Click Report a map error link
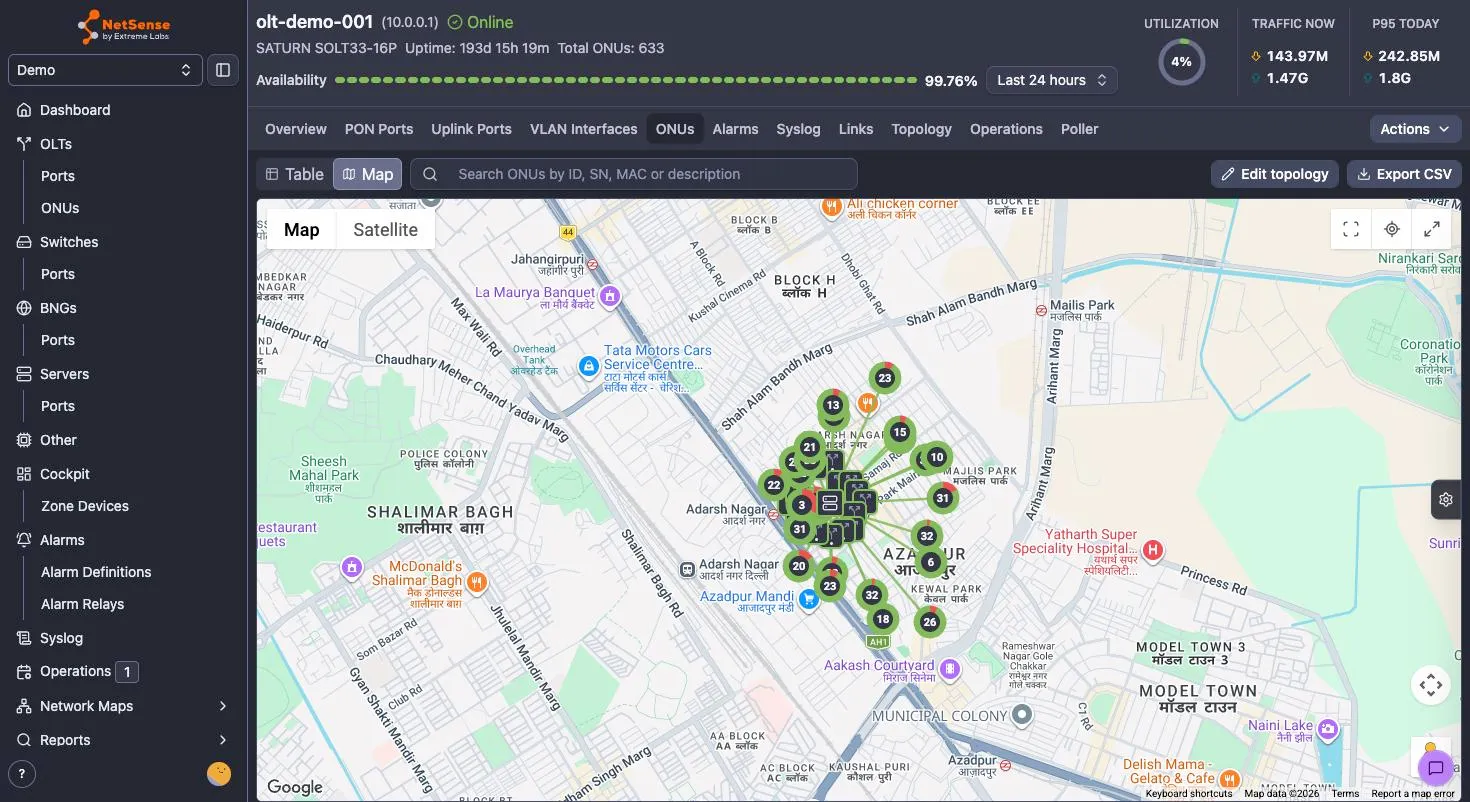Viewport: 1470px width, 802px height. 1413,794
